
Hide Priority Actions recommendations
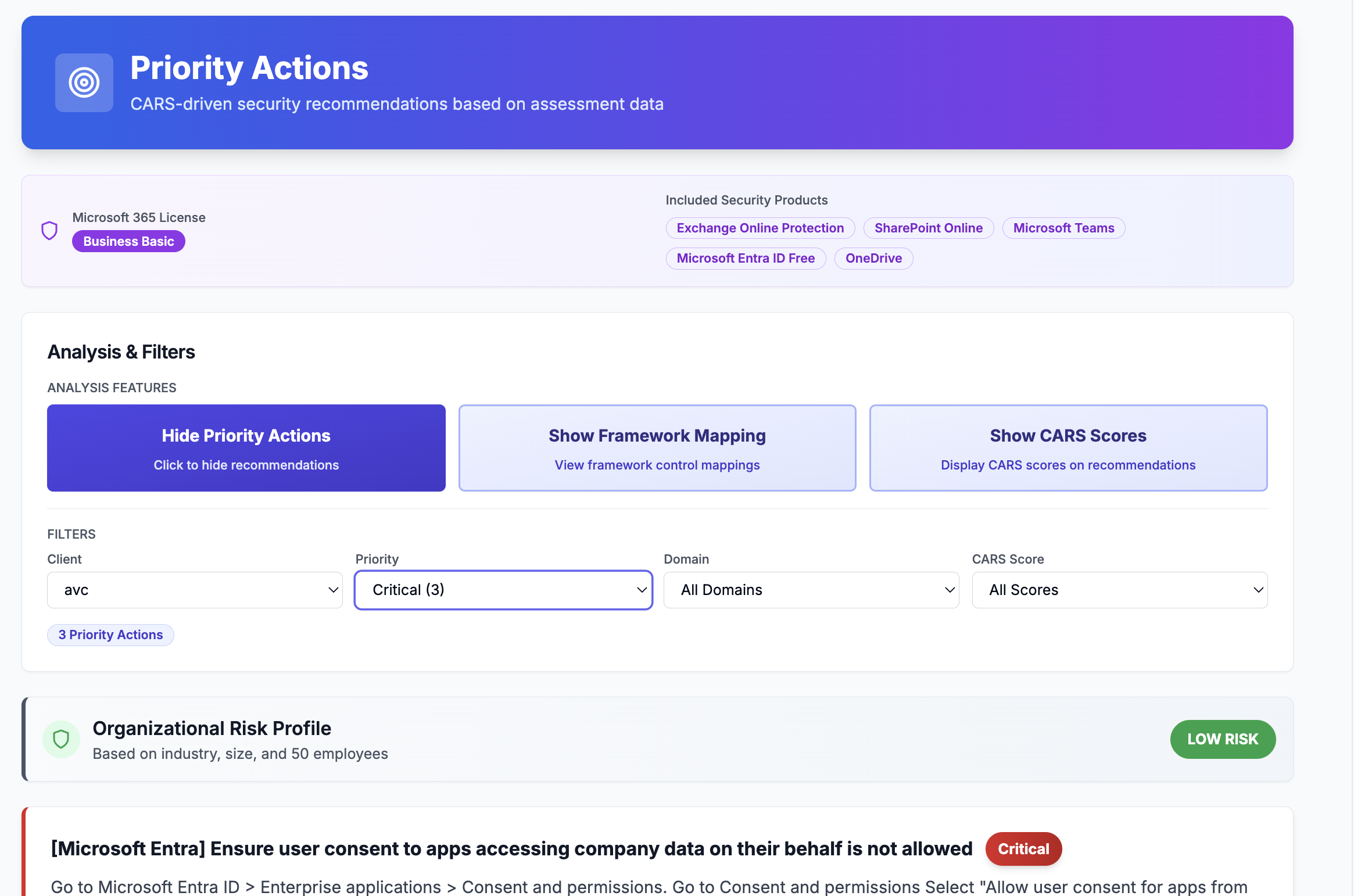click(x=246, y=447)
